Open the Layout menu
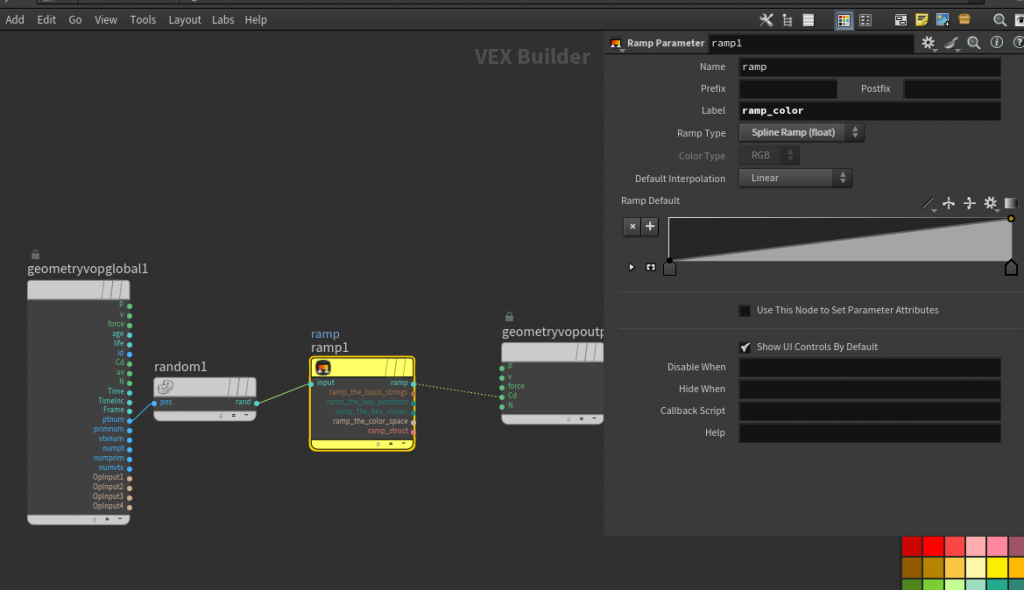This screenshot has width=1024, height=590. coord(184,20)
